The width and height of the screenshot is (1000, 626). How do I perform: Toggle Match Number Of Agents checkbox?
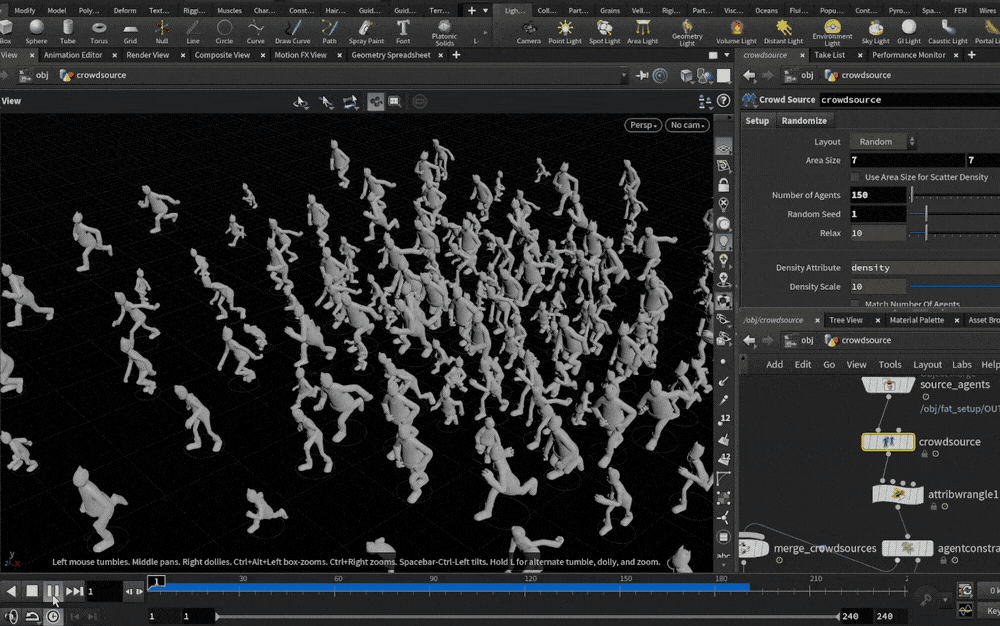[x=856, y=304]
